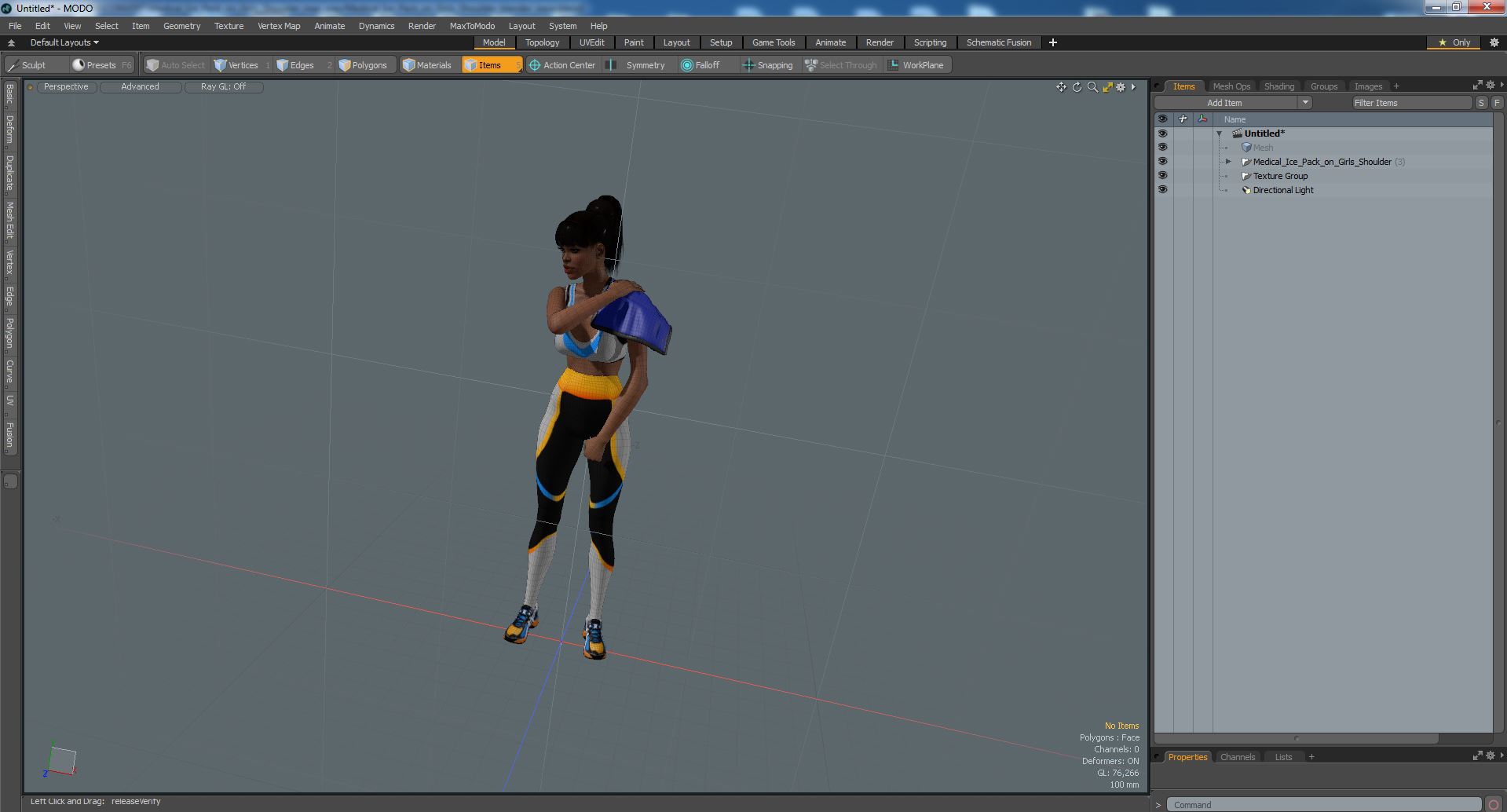Click the F filter button
The width and height of the screenshot is (1507, 812).
pyautogui.click(x=1497, y=103)
